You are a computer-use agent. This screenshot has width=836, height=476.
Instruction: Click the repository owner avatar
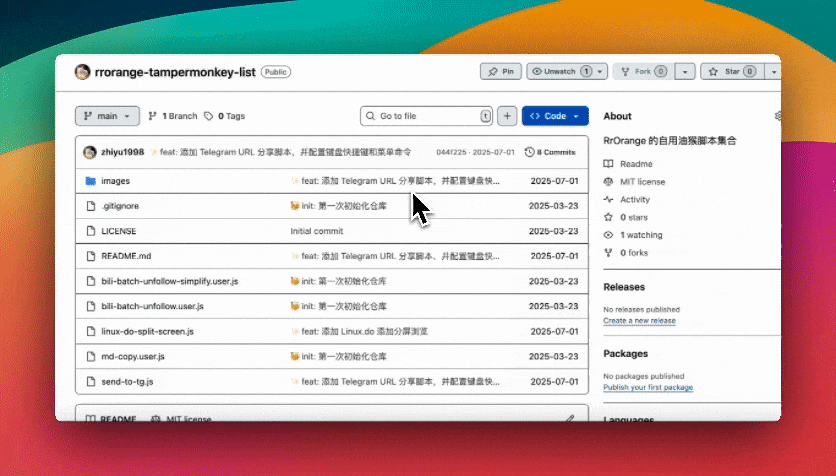pos(82,72)
